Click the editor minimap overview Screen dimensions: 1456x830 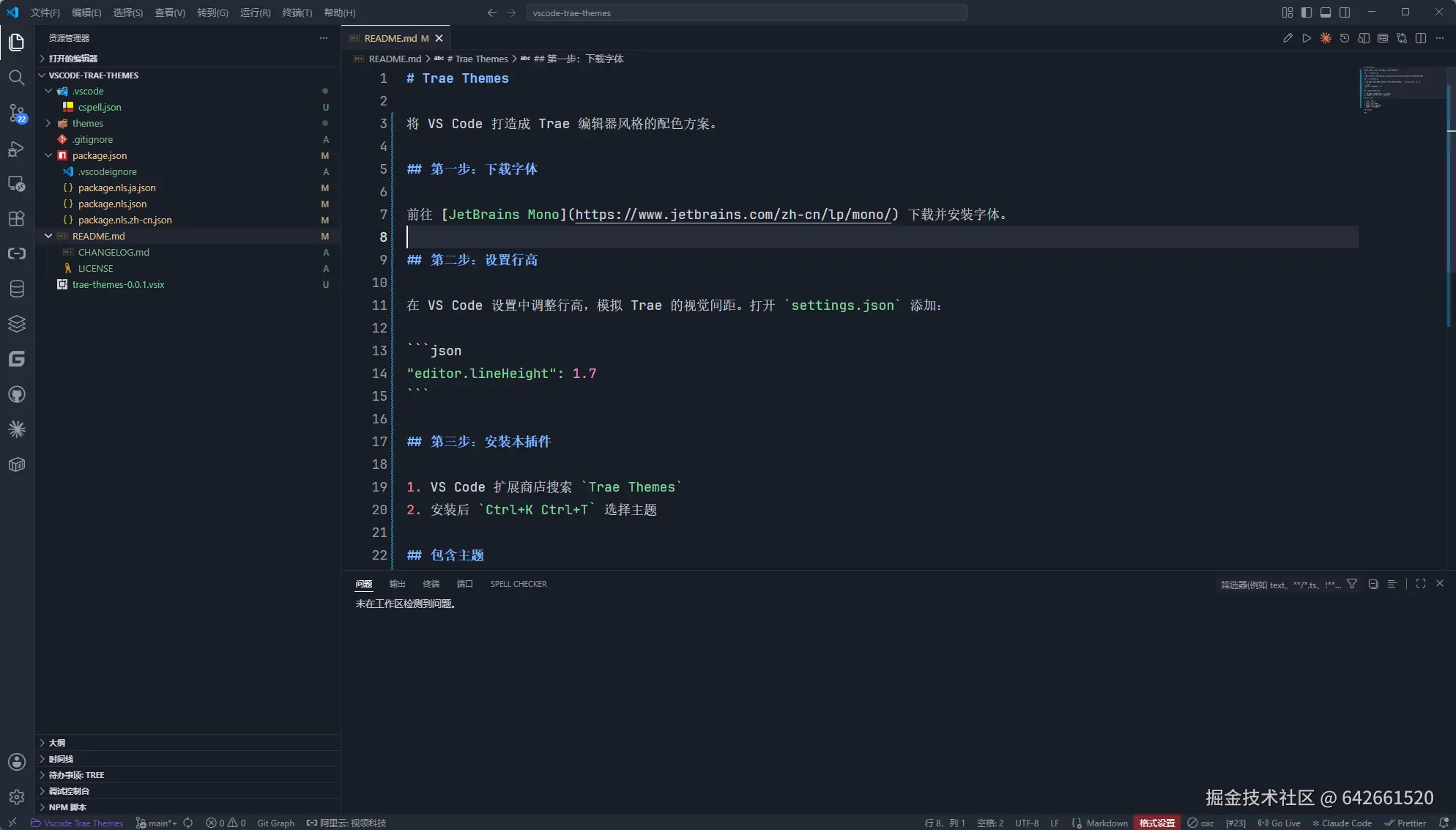pos(1402,89)
